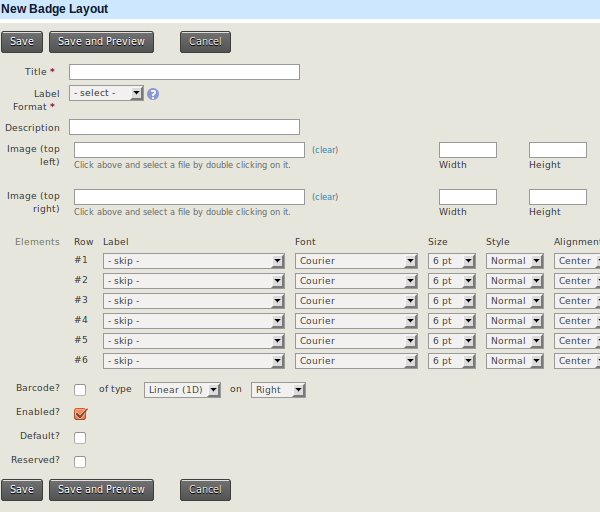
Task: Click Width field for top left image
Action: pos(467,150)
